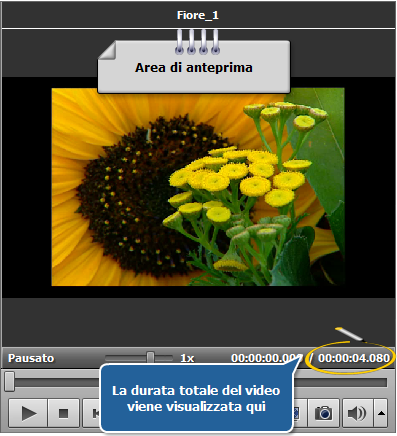
Task: Click the current position time readout
Action: tap(267, 358)
